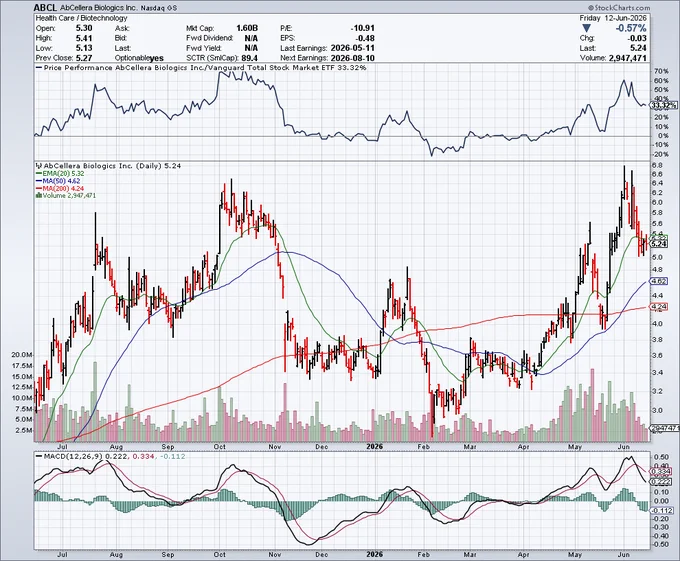Viewport: 680px width, 561px height.
Task: Click the AbCellera Biologics Inc. company name
Action: 99,8
